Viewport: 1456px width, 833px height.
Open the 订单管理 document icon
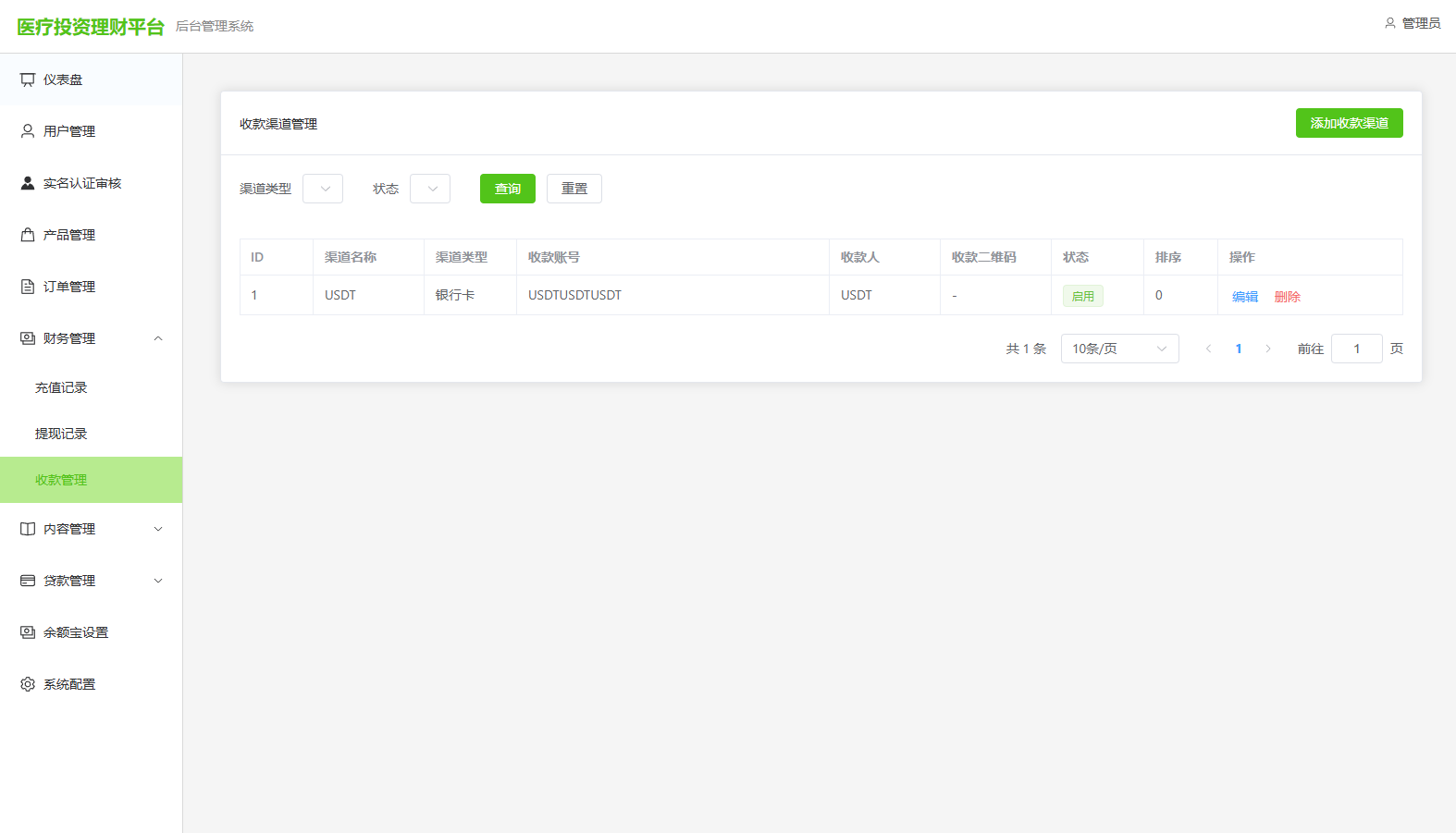[28, 287]
